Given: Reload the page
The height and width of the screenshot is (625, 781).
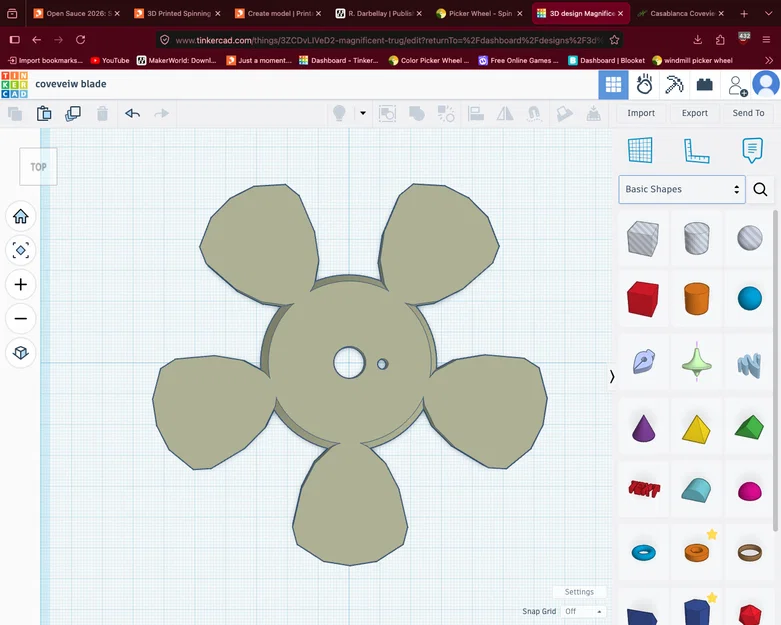Looking at the screenshot, I should [81, 39].
